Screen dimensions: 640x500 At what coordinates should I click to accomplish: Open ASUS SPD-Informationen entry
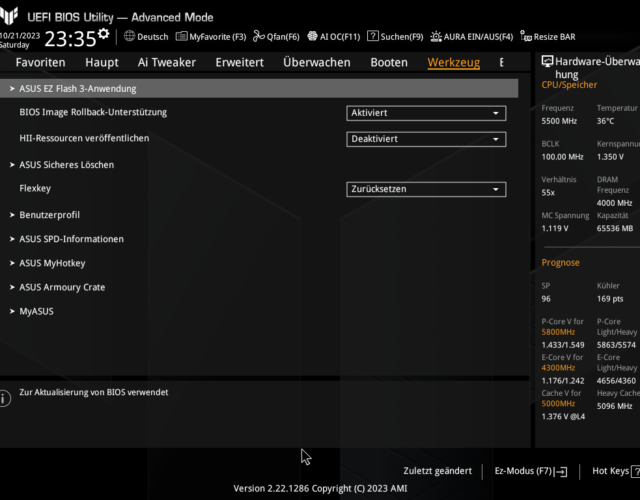71,239
